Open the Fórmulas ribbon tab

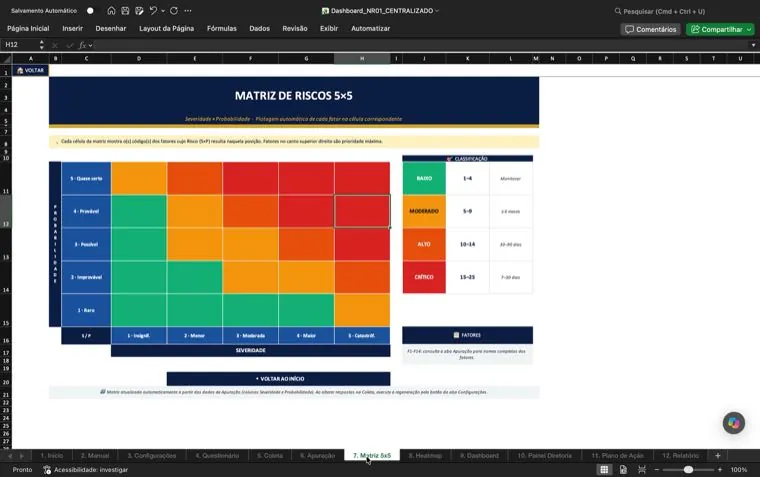click(x=222, y=29)
